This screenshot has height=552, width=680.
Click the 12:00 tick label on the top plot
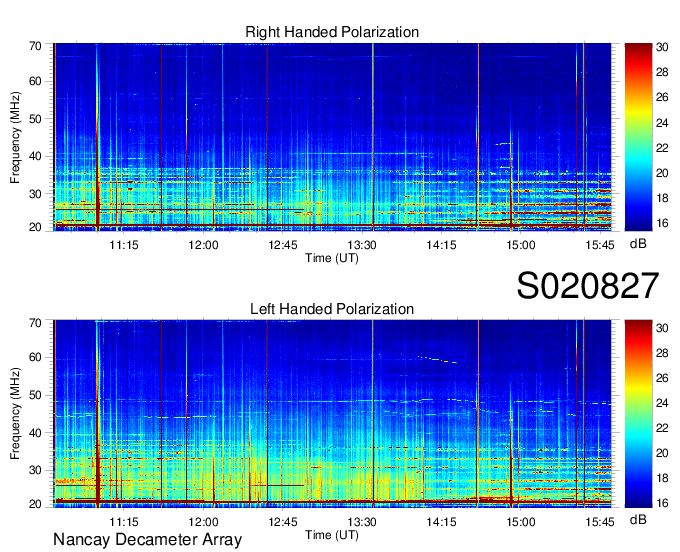(x=203, y=245)
